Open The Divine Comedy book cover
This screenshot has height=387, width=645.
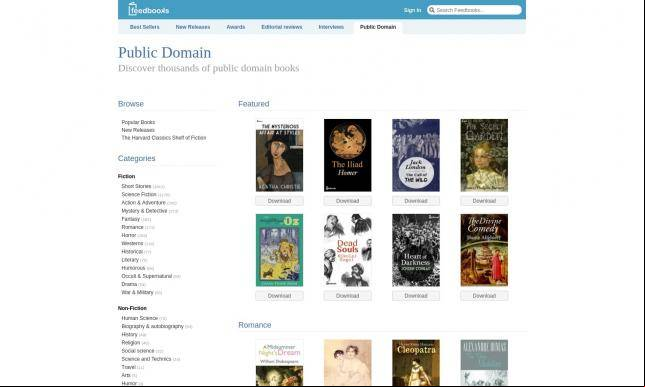(484, 250)
